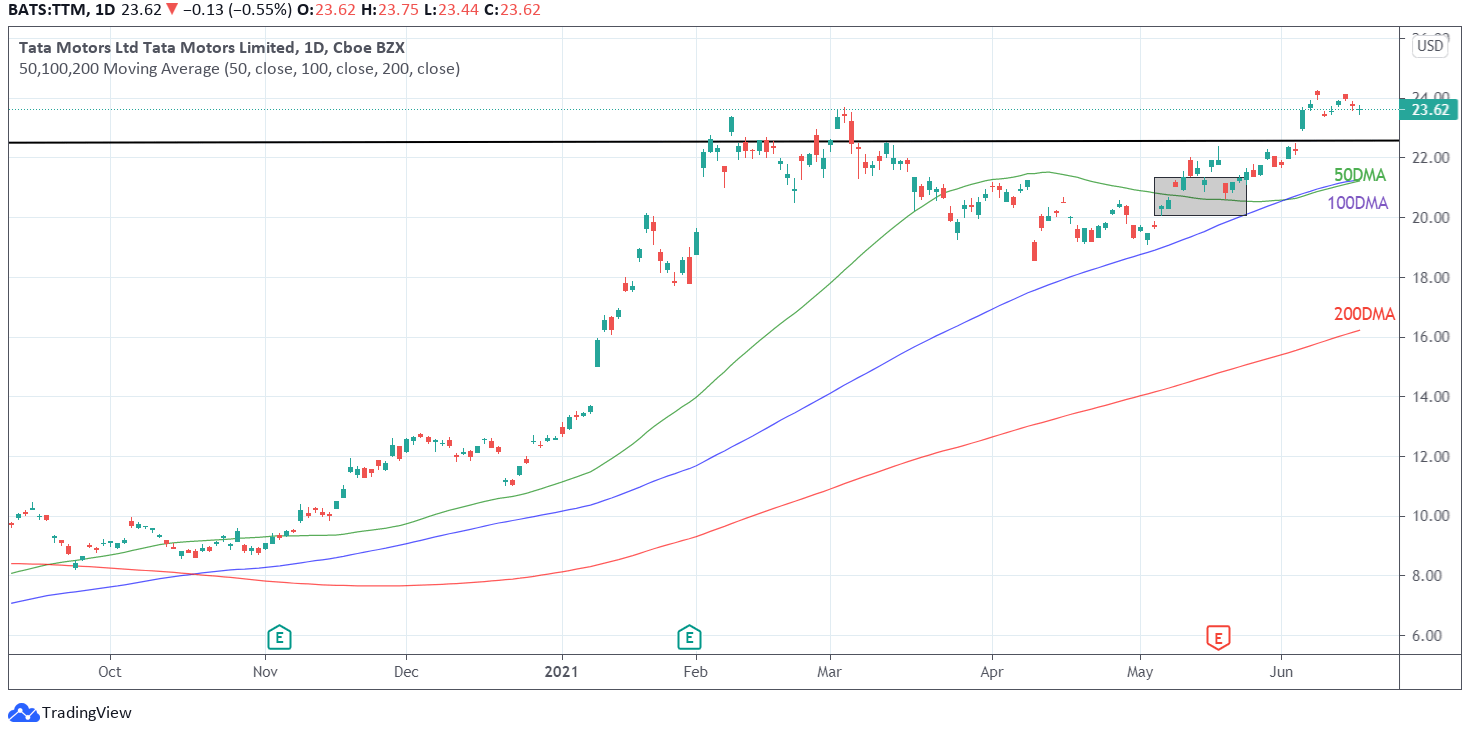1464x736 pixels.
Task: Click the 6.00 price axis label
Action: 1427,636
